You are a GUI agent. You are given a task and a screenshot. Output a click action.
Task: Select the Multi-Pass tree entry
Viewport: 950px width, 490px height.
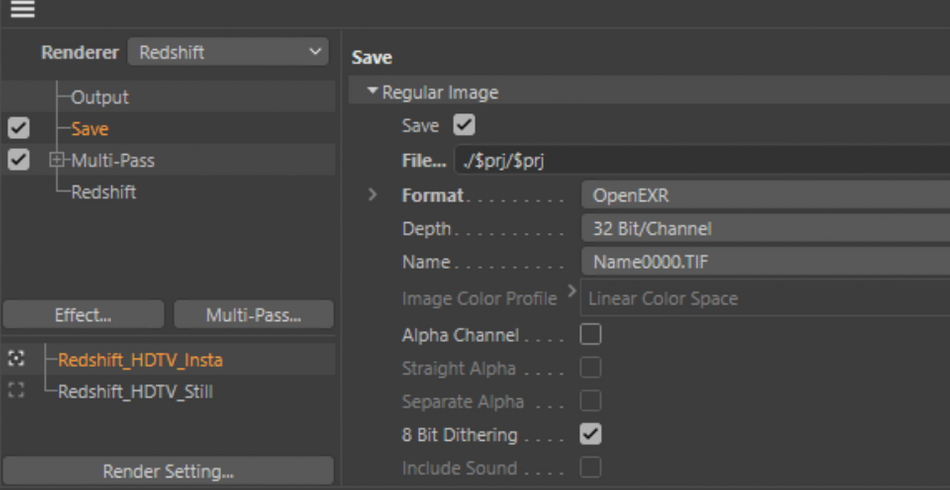(113, 161)
